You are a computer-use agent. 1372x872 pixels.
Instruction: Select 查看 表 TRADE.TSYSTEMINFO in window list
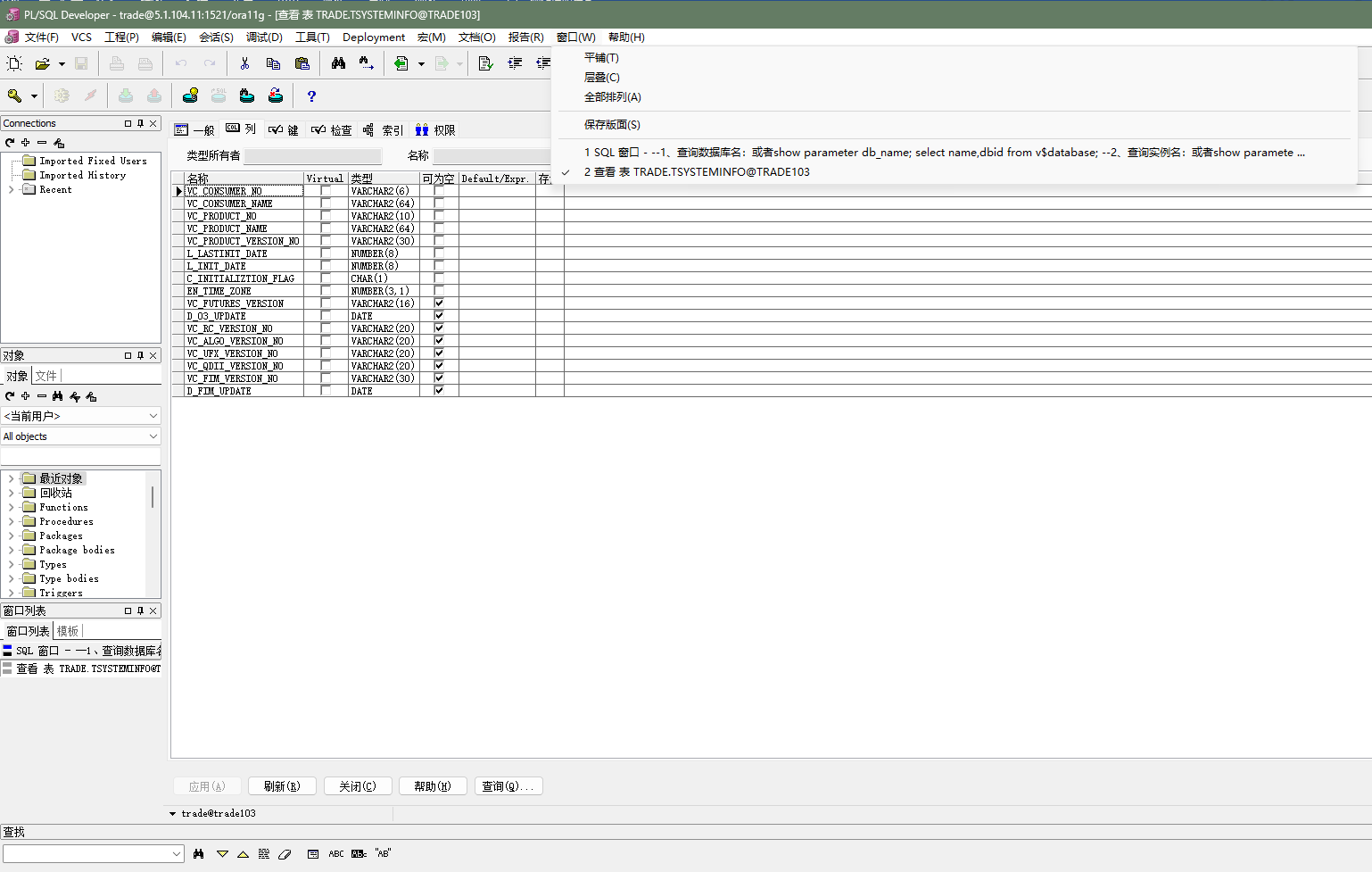pos(81,669)
